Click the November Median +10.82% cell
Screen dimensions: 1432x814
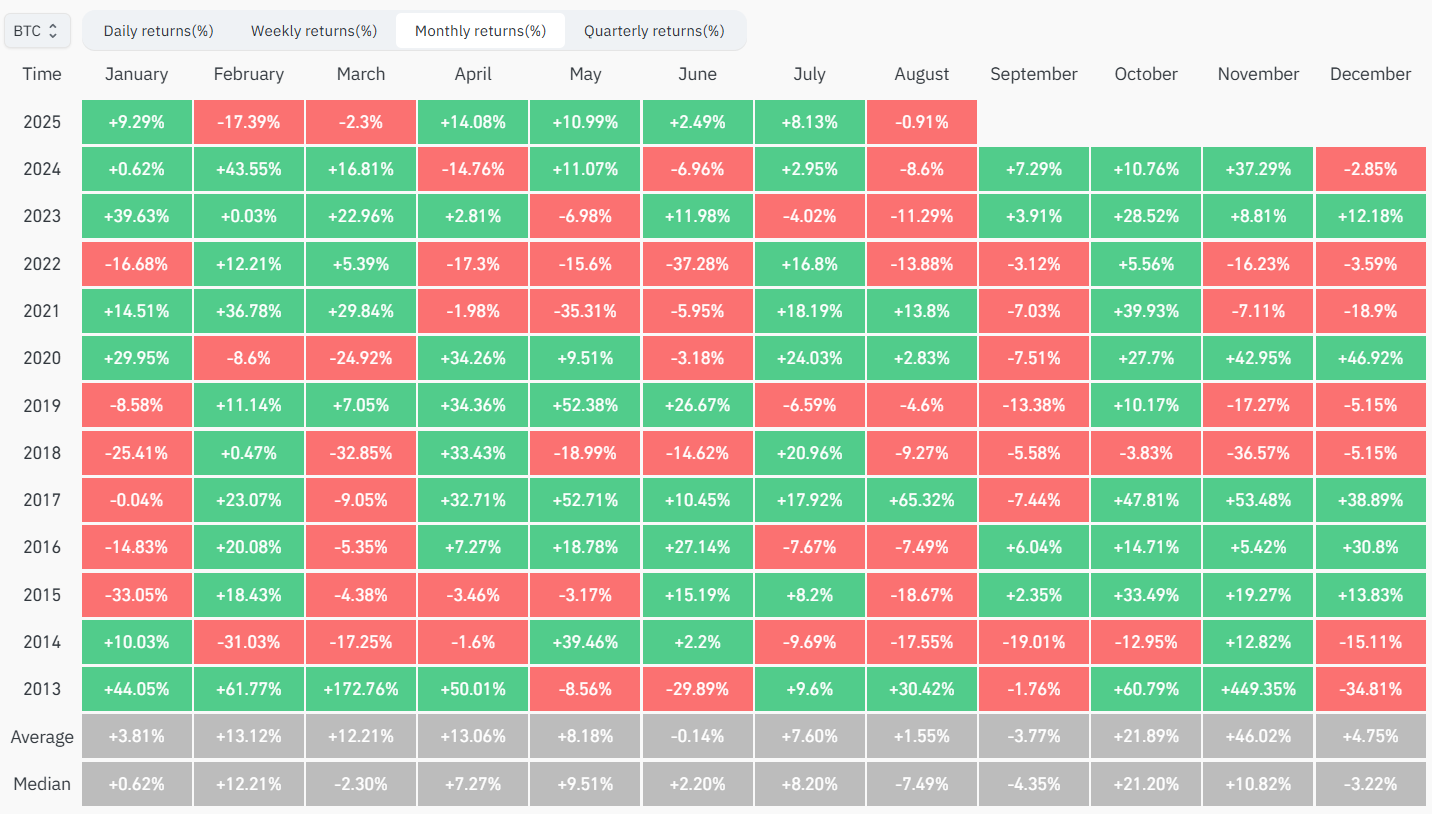coord(1258,784)
